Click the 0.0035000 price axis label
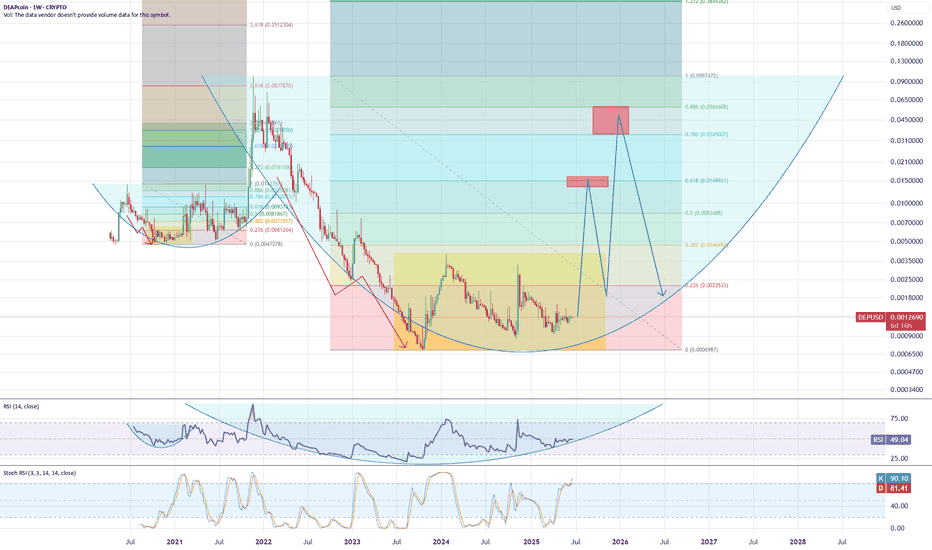 coord(906,261)
